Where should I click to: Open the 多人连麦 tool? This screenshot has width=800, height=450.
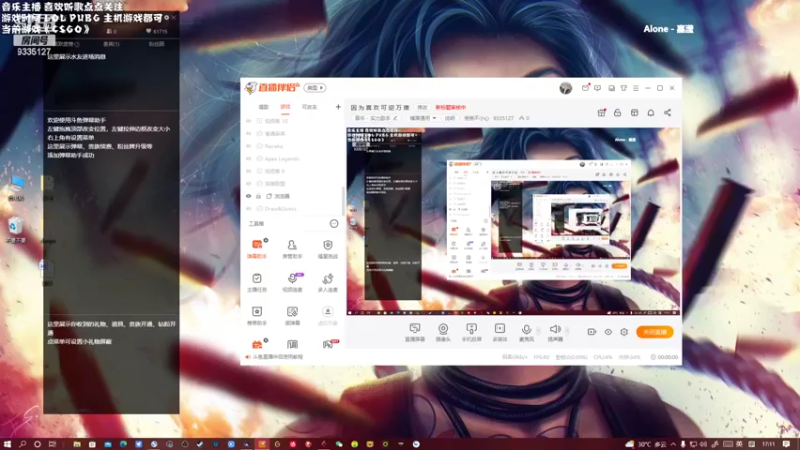328,282
